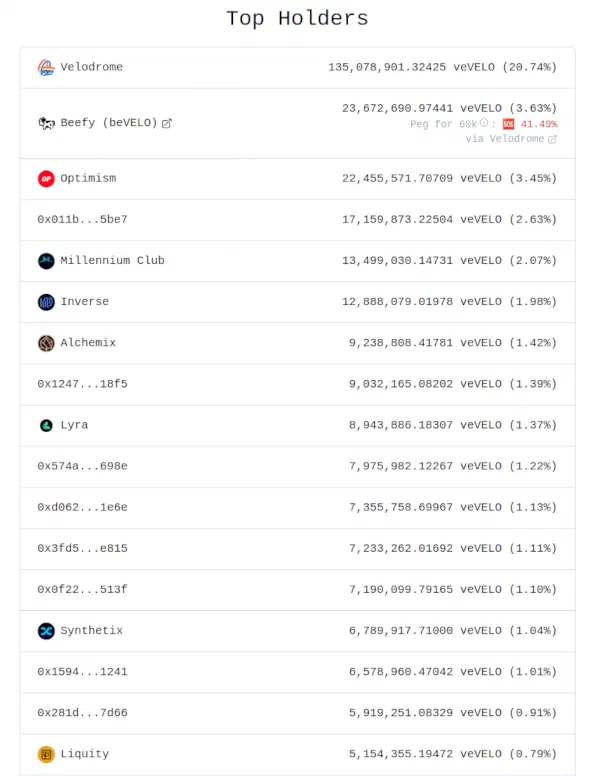
Task: Click the Lyra logo icon
Action: tap(46, 425)
